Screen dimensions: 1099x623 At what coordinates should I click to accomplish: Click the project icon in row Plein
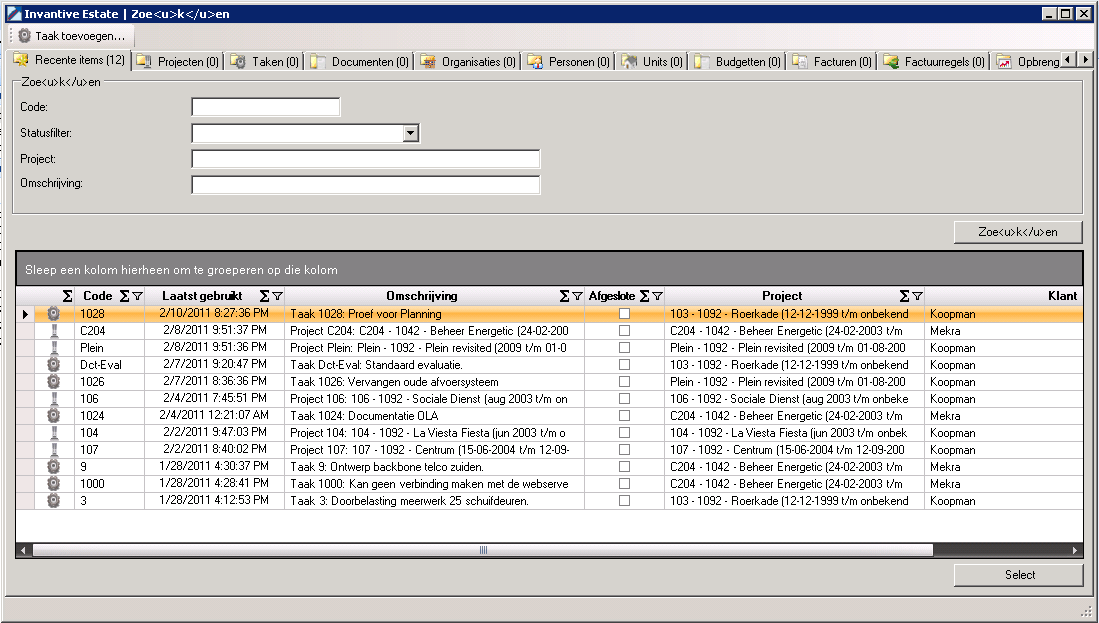(54, 348)
